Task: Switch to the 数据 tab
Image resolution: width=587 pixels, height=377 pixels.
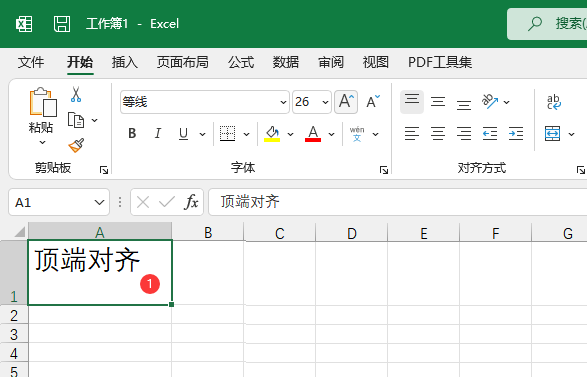Action: click(x=286, y=62)
